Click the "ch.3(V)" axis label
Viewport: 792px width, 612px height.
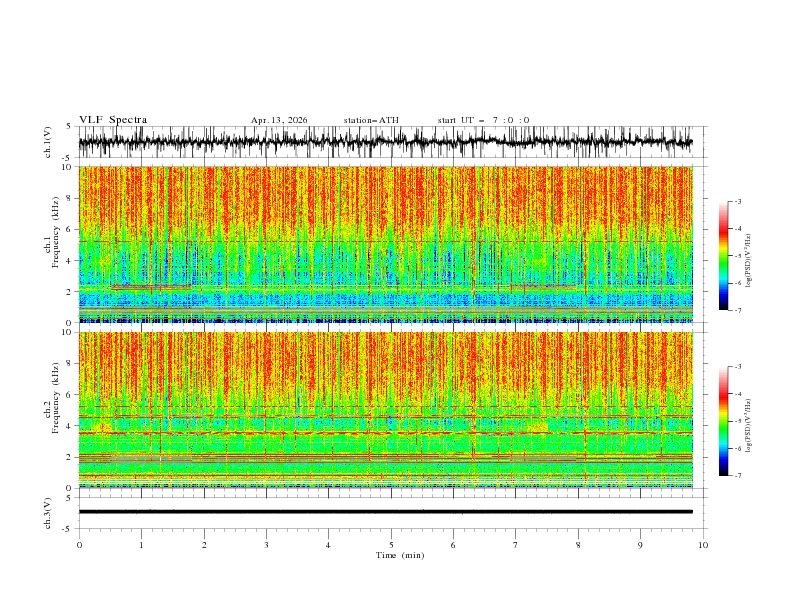tap(48, 513)
